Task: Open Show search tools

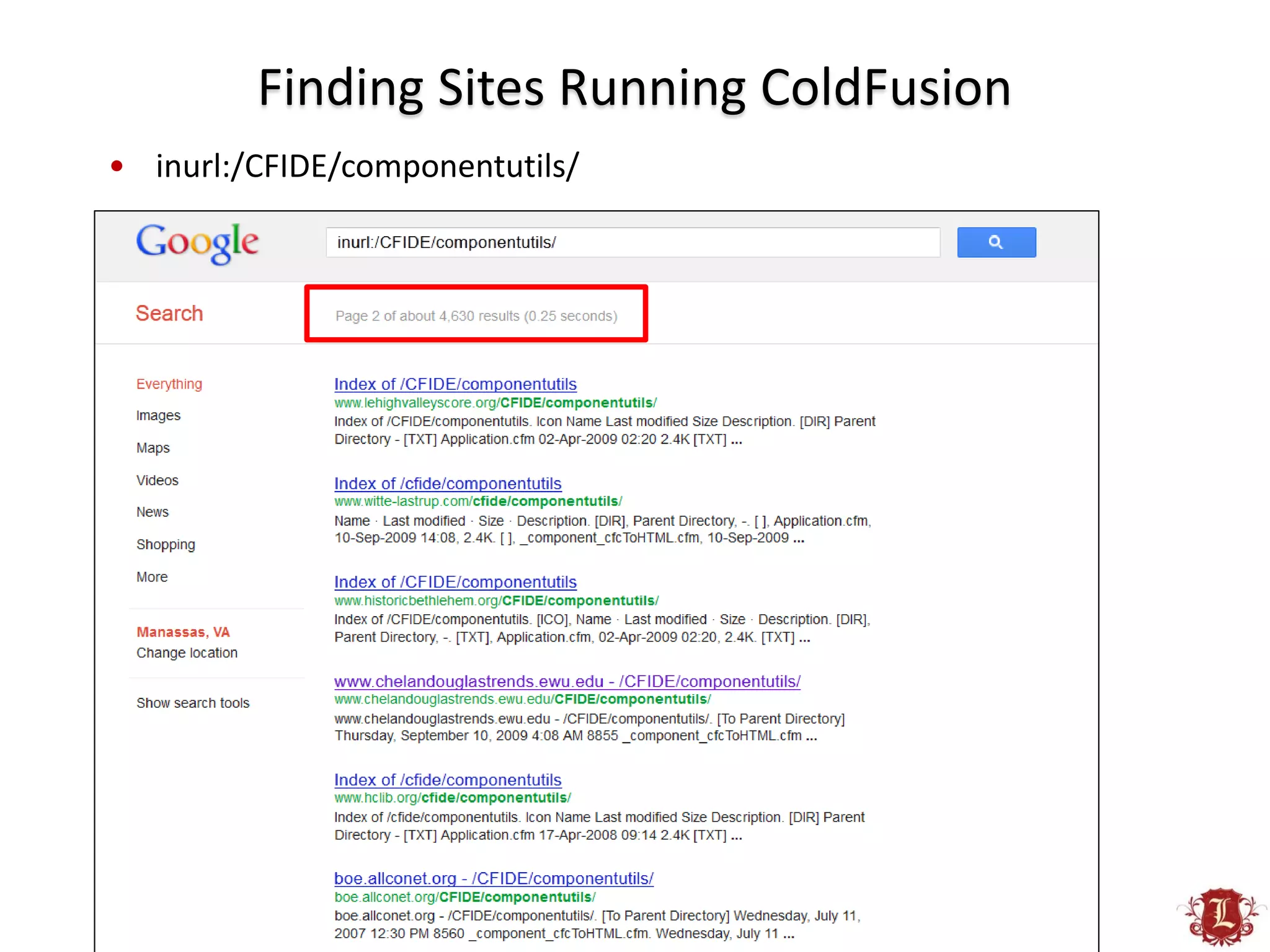Action: click(193, 703)
